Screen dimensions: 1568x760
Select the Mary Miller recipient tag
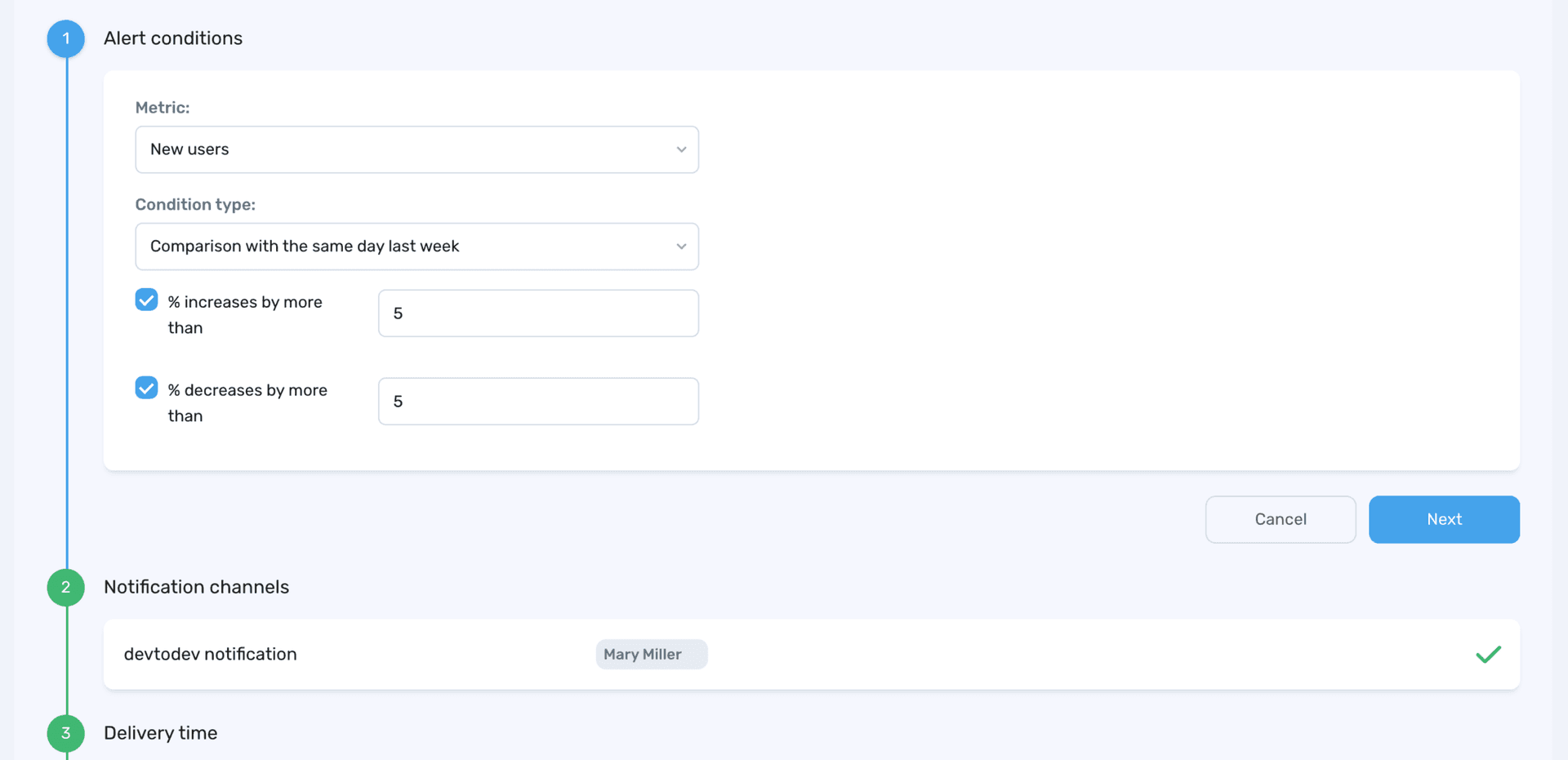[651, 654]
